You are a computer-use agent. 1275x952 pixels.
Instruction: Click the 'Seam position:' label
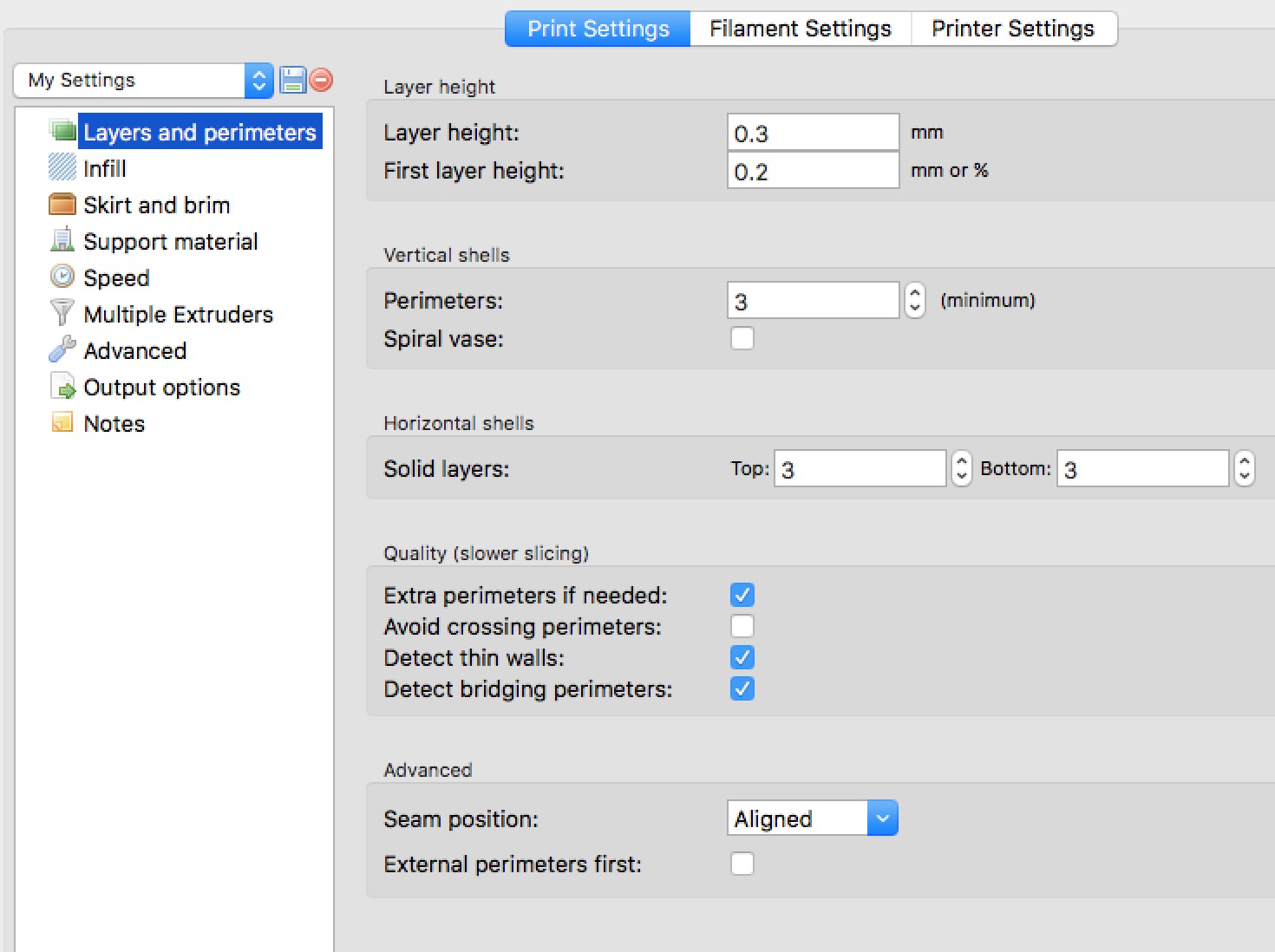[461, 819]
